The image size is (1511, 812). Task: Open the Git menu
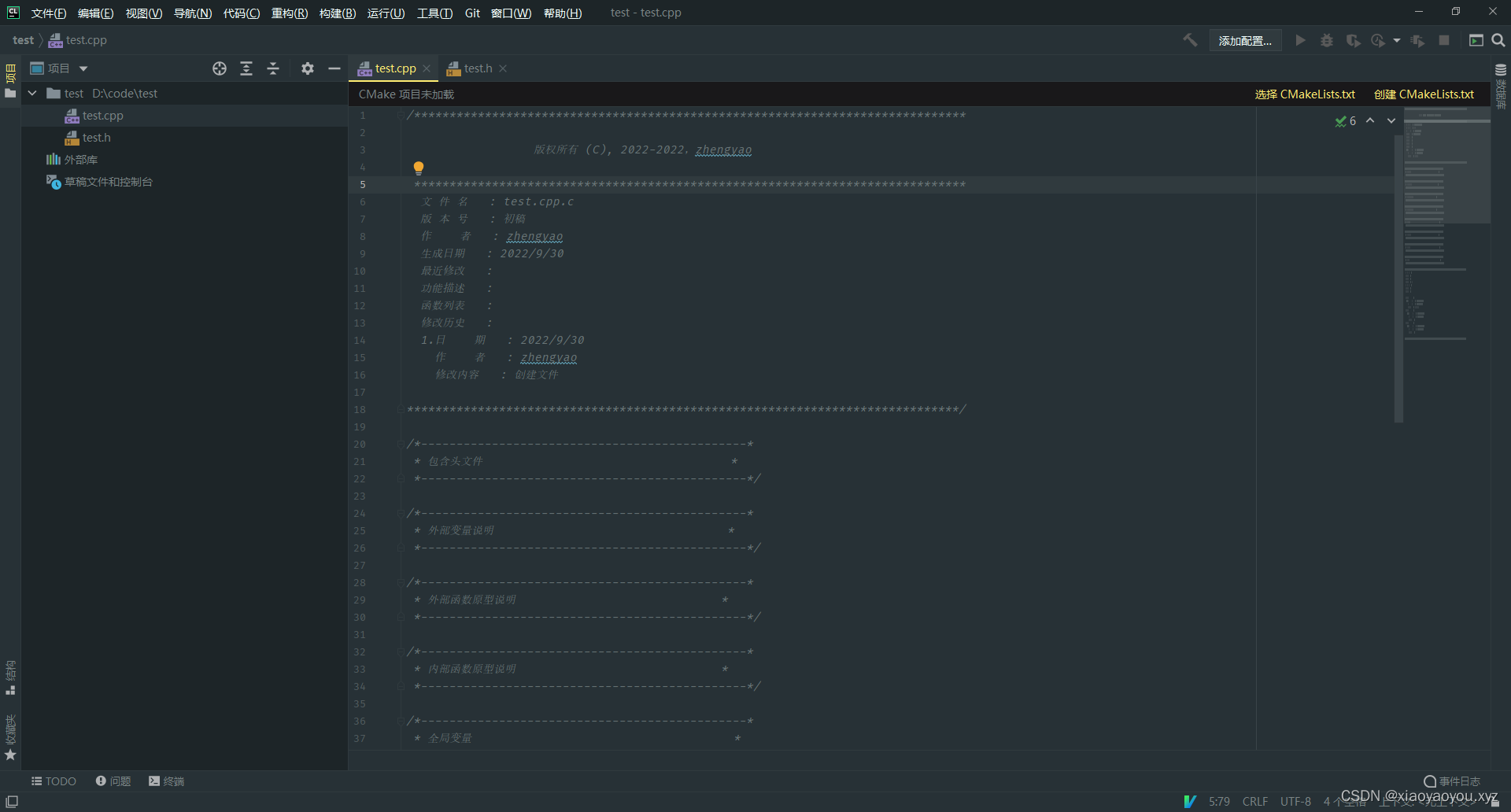[472, 13]
